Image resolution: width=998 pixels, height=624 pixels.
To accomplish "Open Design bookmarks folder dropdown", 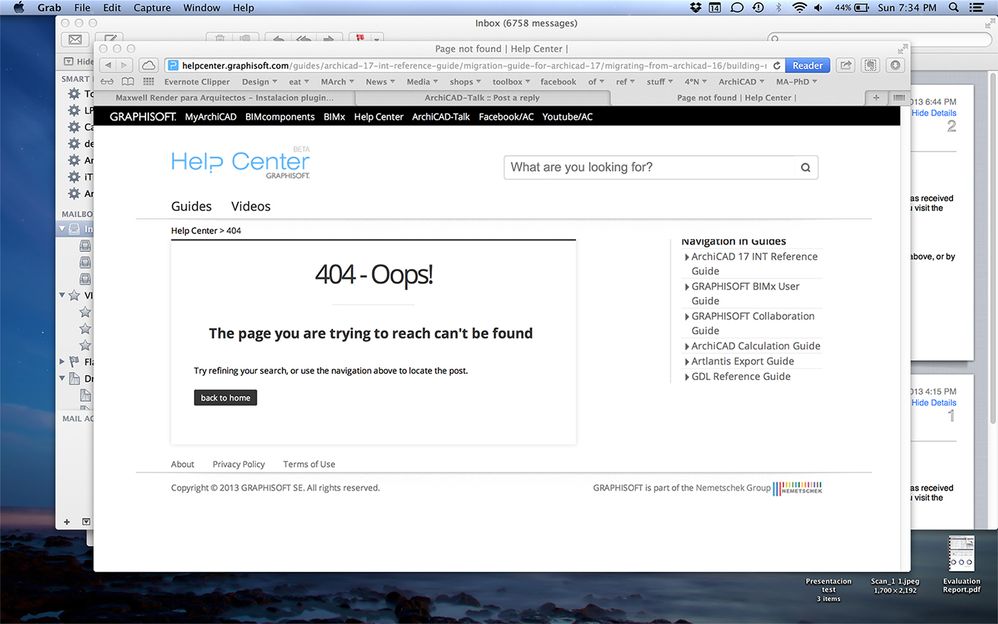I will click(259, 82).
